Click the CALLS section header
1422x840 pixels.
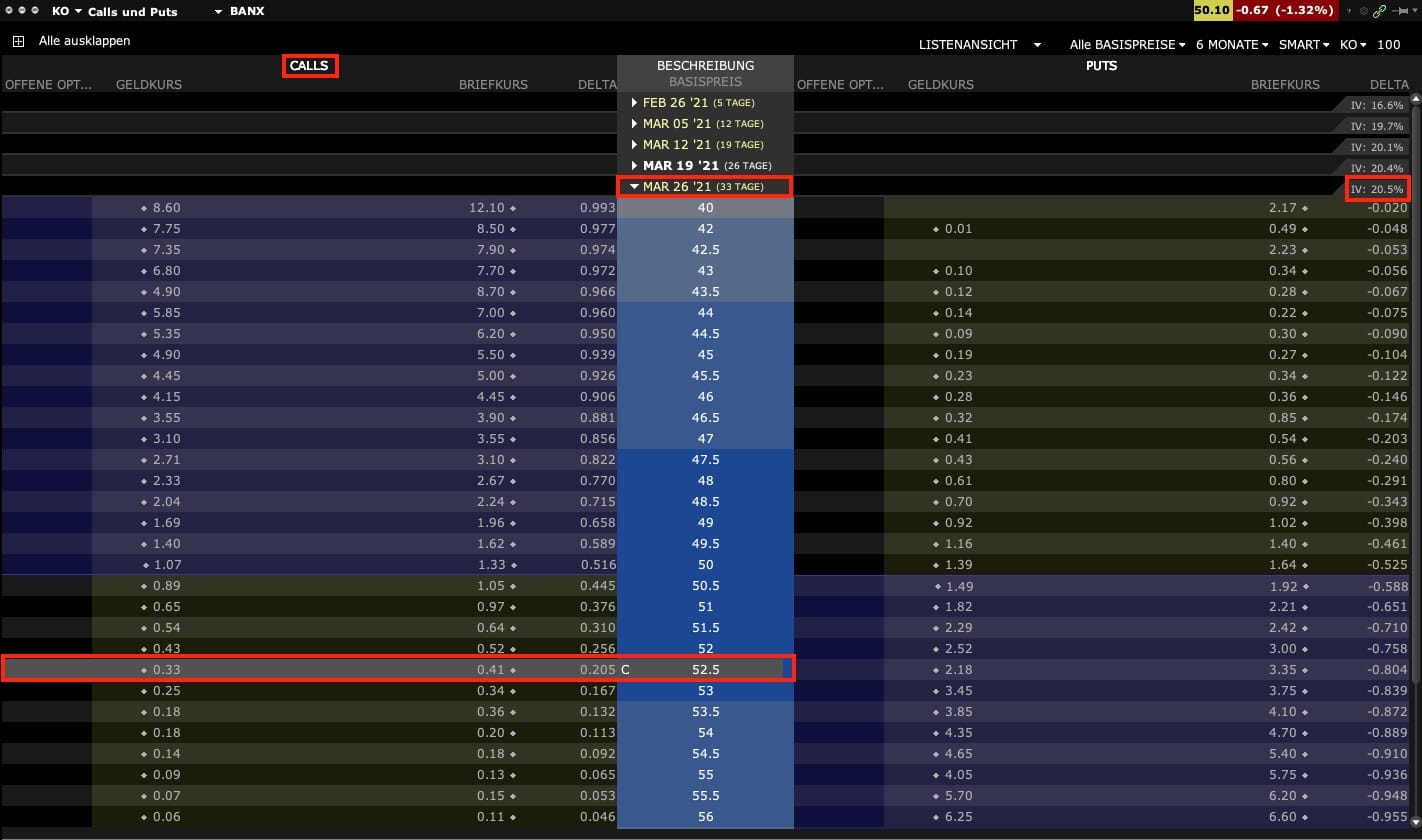pos(309,66)
